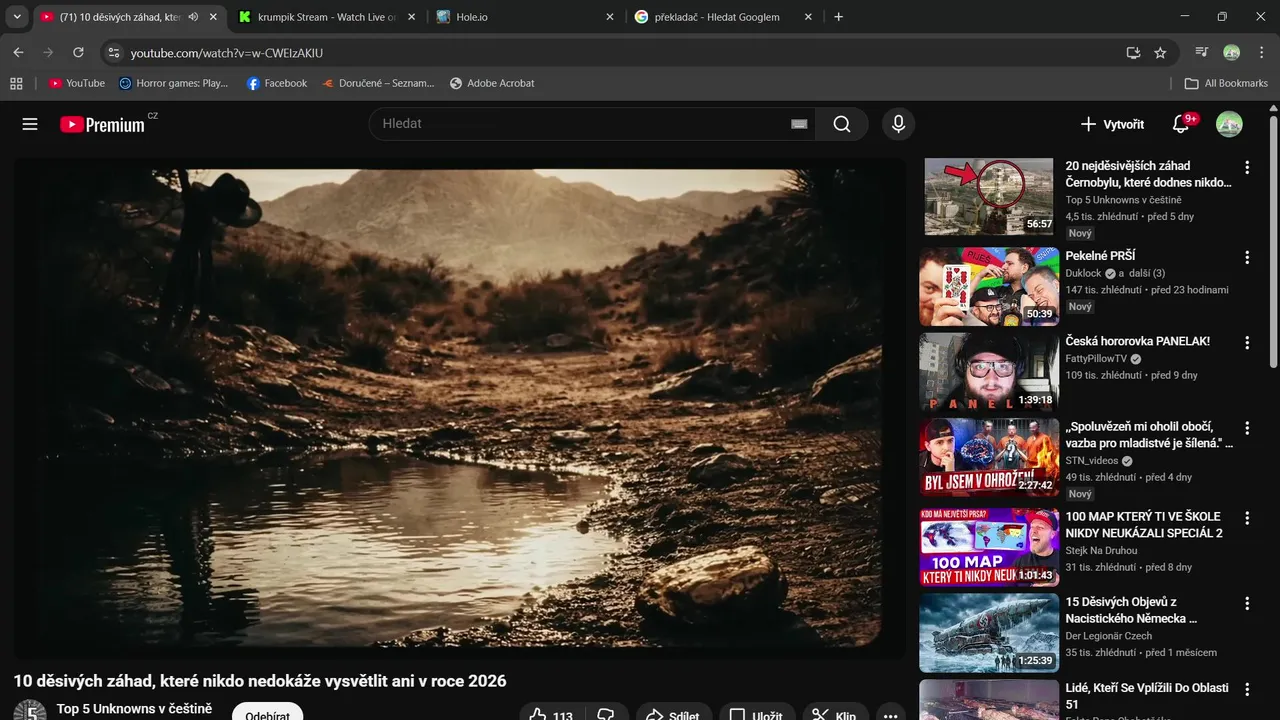Open Top 5 Unknowns v češtině channel

pos(134,709)
